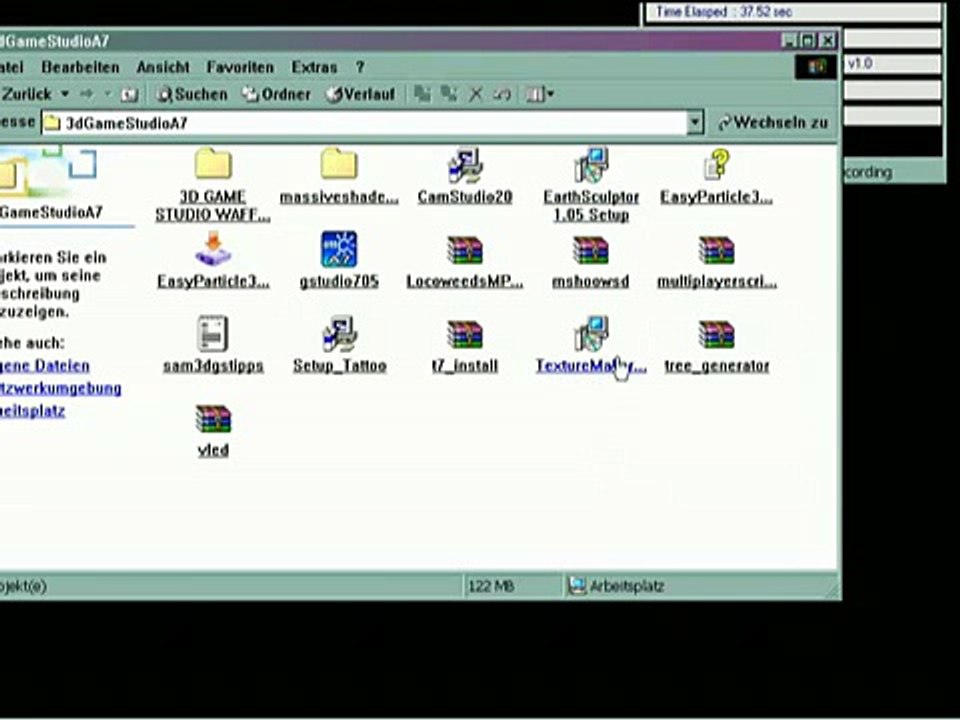
Task: Click Arbeitsplatz in the status bar
Action: coord(616,586)
